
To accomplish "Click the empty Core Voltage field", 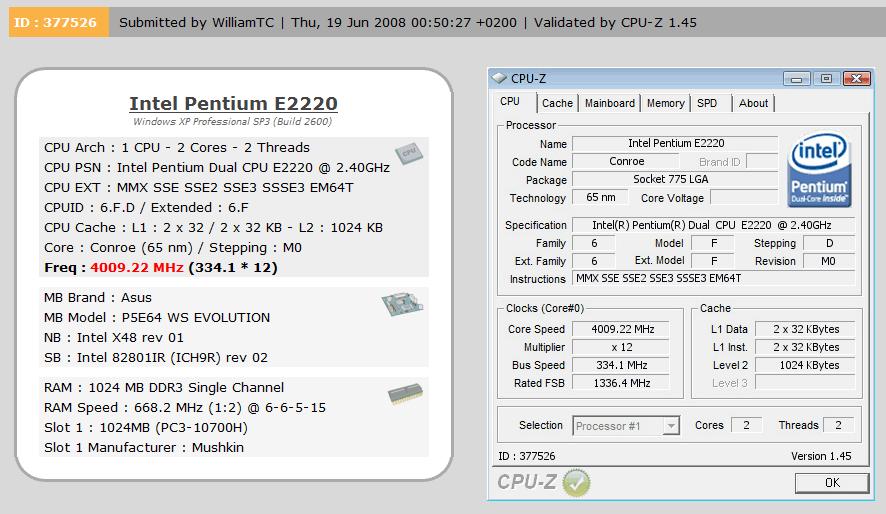I will point(744,198).
